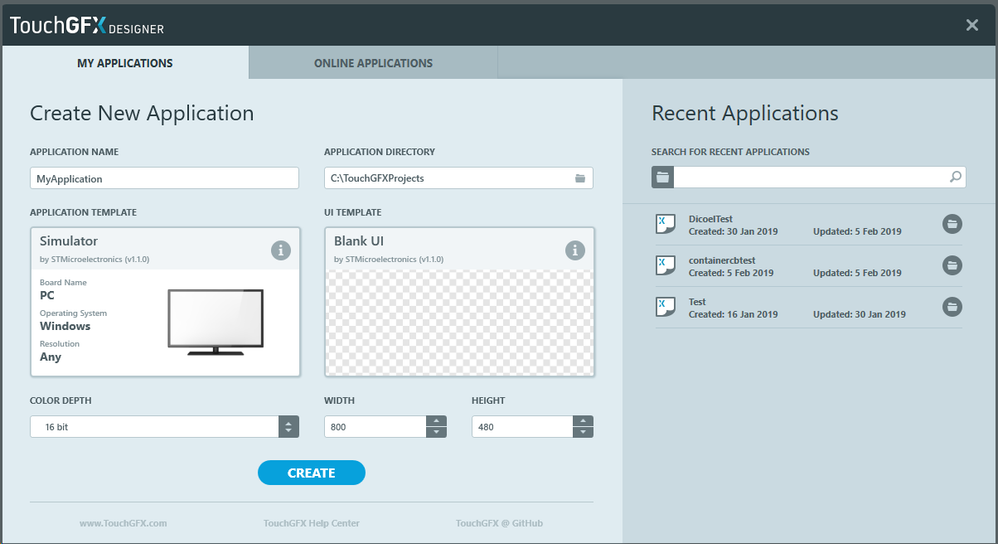Open info for Simulator application template
998x544 pixels.
(x=281, y=250)
